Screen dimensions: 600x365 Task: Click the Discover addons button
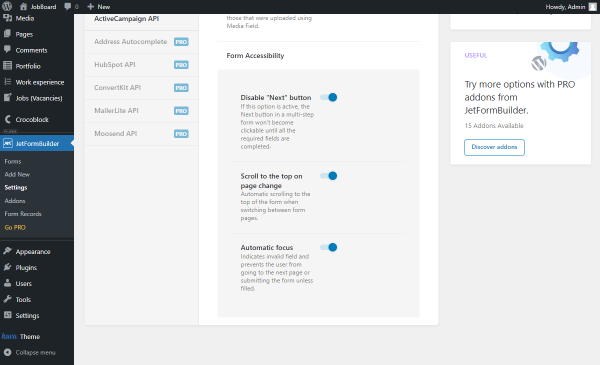click(494, 147)
